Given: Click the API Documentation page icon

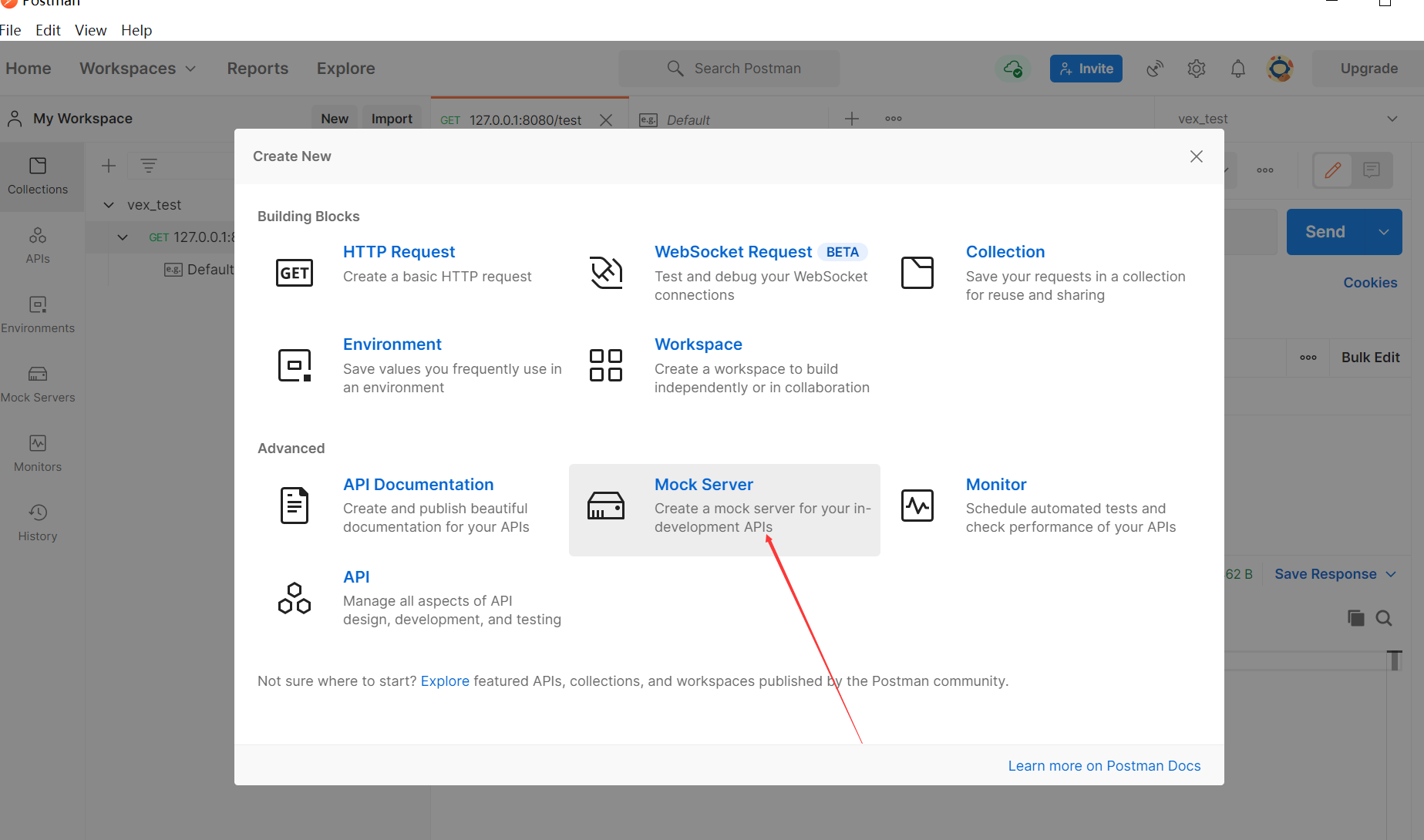Looking at the screenshot, I should click(295, 506).
